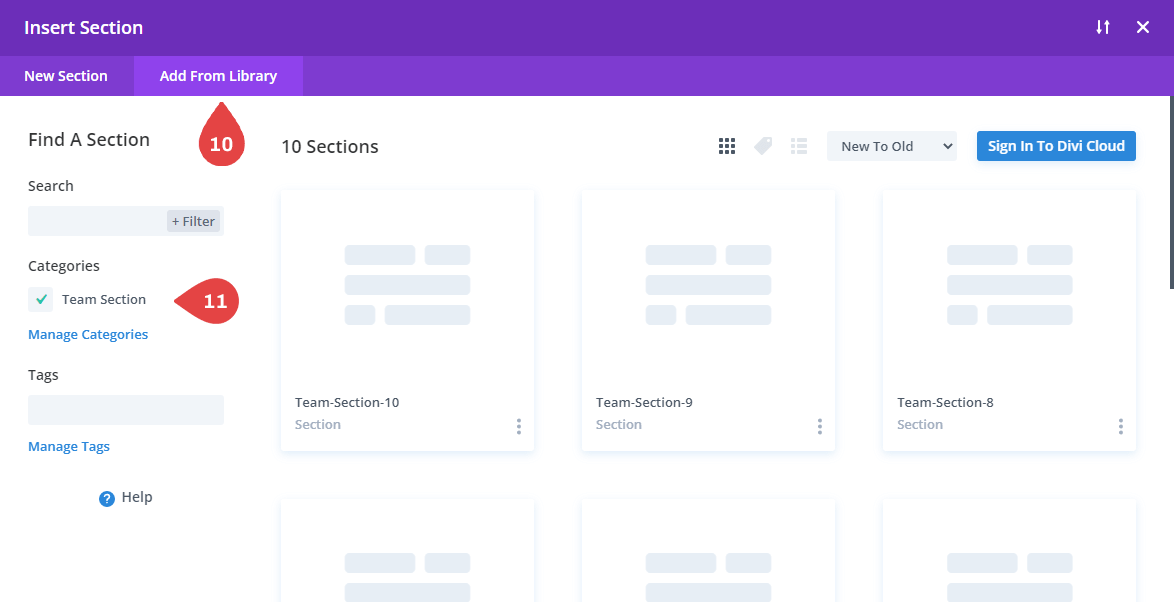The width and height of the screenshot is (1174, 602).
Task: Select the Team-Section-8 thumbnail
Action: point(1009,285)
